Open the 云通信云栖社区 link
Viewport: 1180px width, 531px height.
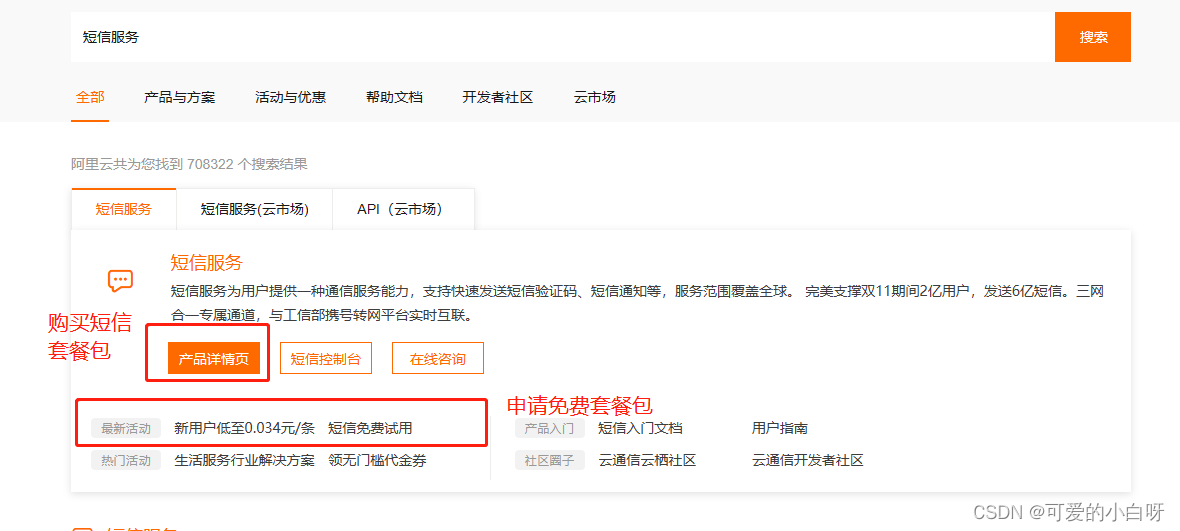[647, 460]
